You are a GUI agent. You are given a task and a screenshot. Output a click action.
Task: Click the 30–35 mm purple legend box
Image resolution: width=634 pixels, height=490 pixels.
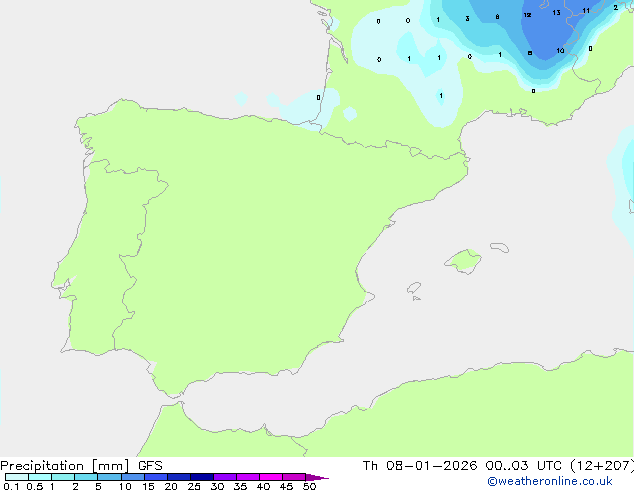coord(225,477)
